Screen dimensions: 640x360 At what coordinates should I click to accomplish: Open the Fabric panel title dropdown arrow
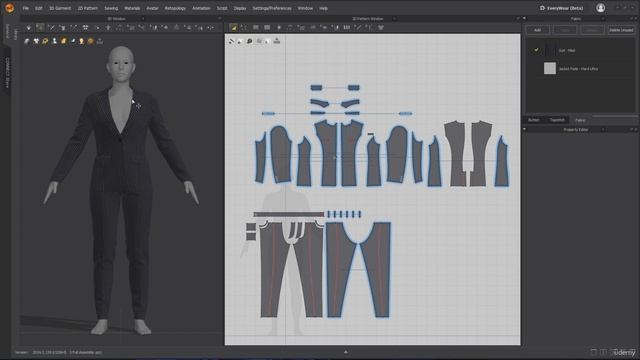click(603, 19)
